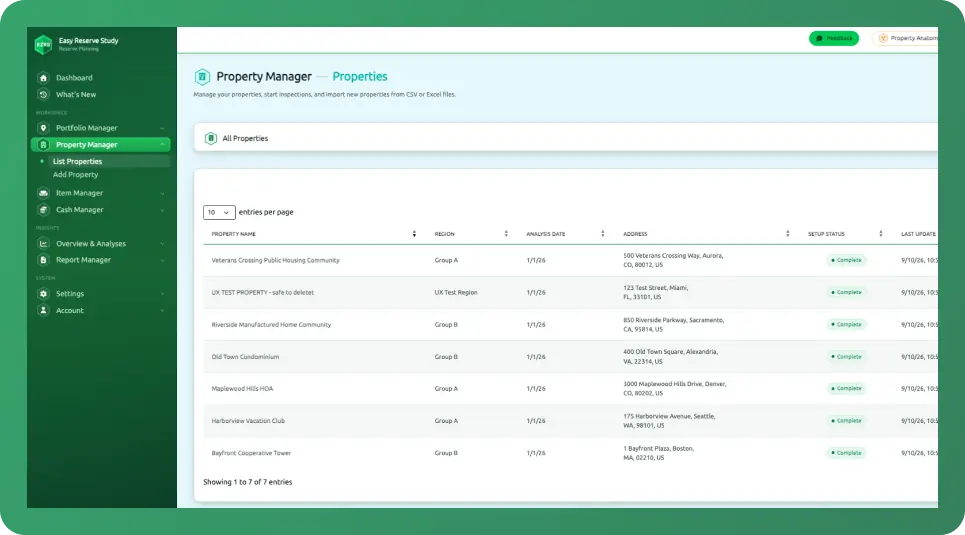The width and height of the screenshot is (965, 535).
Task: Expand the Account chevron
Action: [x=162, y=311]
